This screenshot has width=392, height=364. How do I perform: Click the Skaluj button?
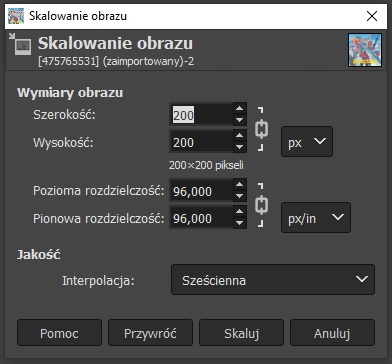point(241,333)
